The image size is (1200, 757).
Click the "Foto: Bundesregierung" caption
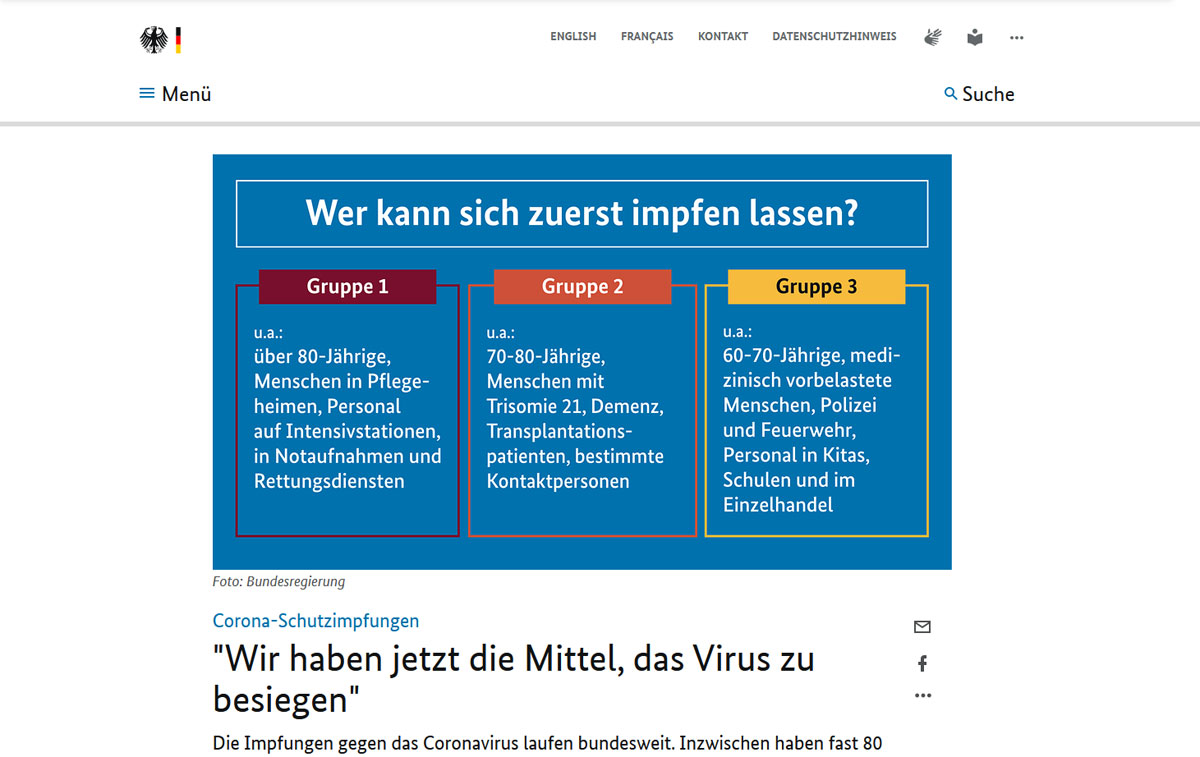coord(279,582)
